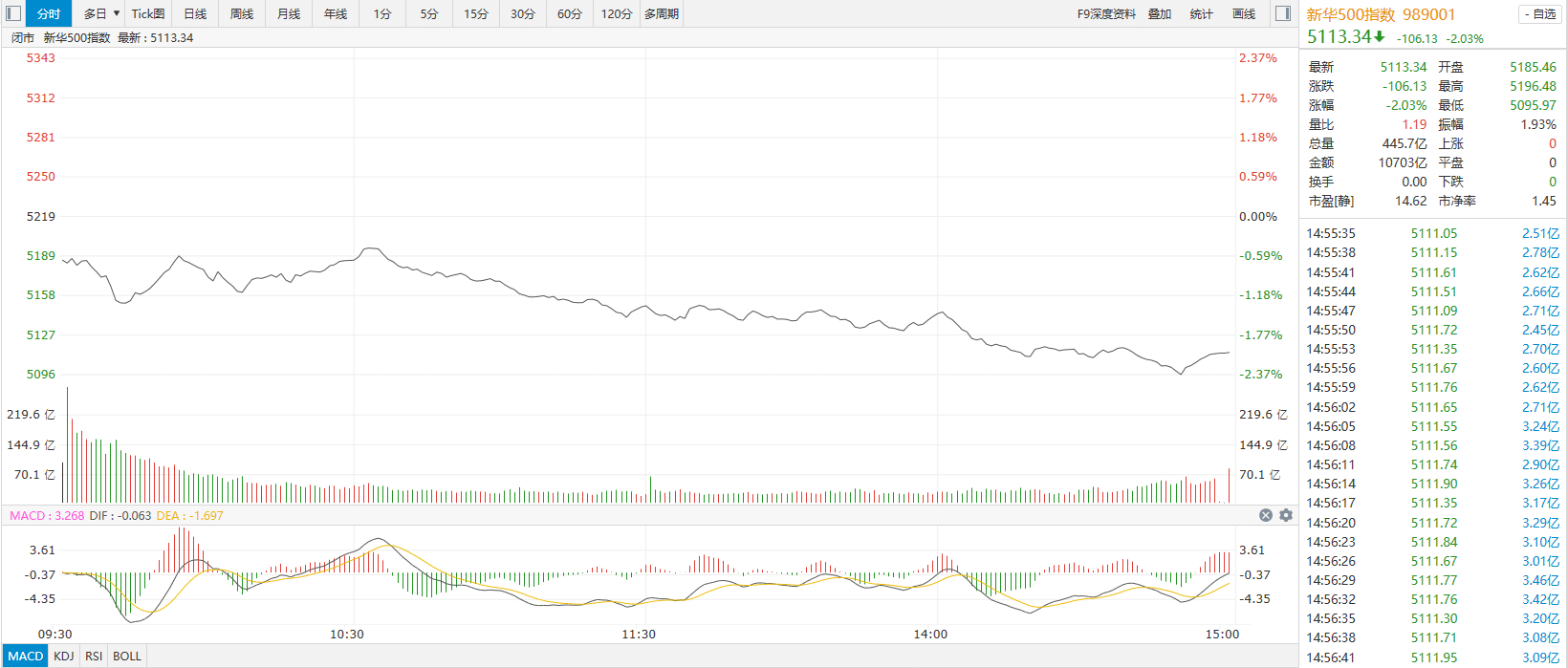Image resolution: width=1568 pixels, height=668 pixels.
Task: Switch to the 日线 daily chart
Action: click(195, 13)
